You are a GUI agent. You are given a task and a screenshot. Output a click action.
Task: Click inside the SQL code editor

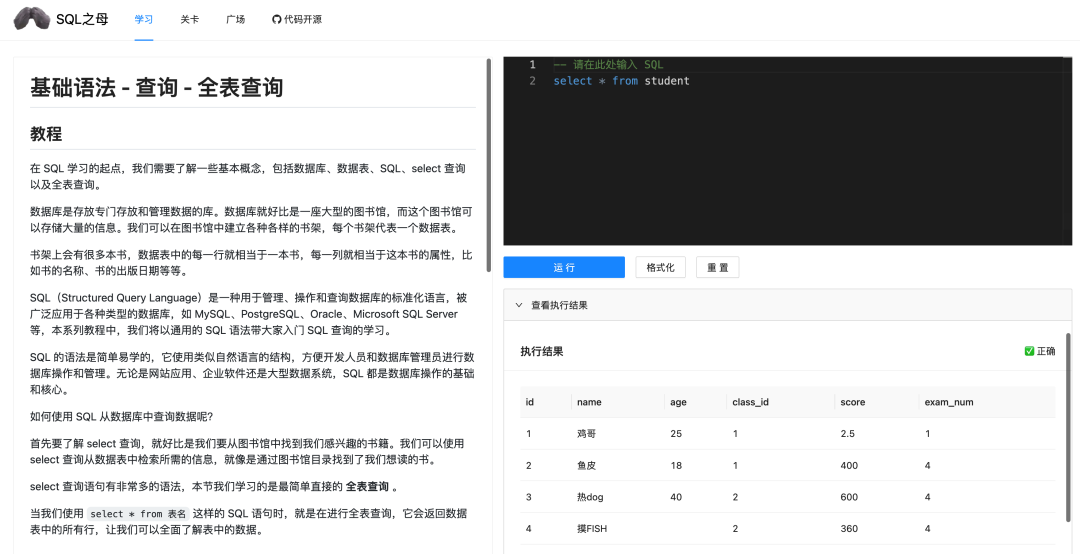[x=787, y=170]
